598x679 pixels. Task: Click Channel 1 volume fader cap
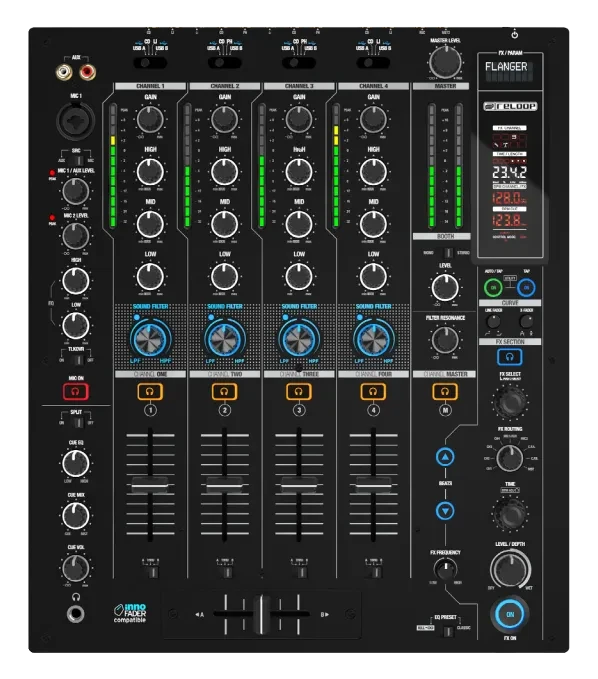(x=150, y=485)
